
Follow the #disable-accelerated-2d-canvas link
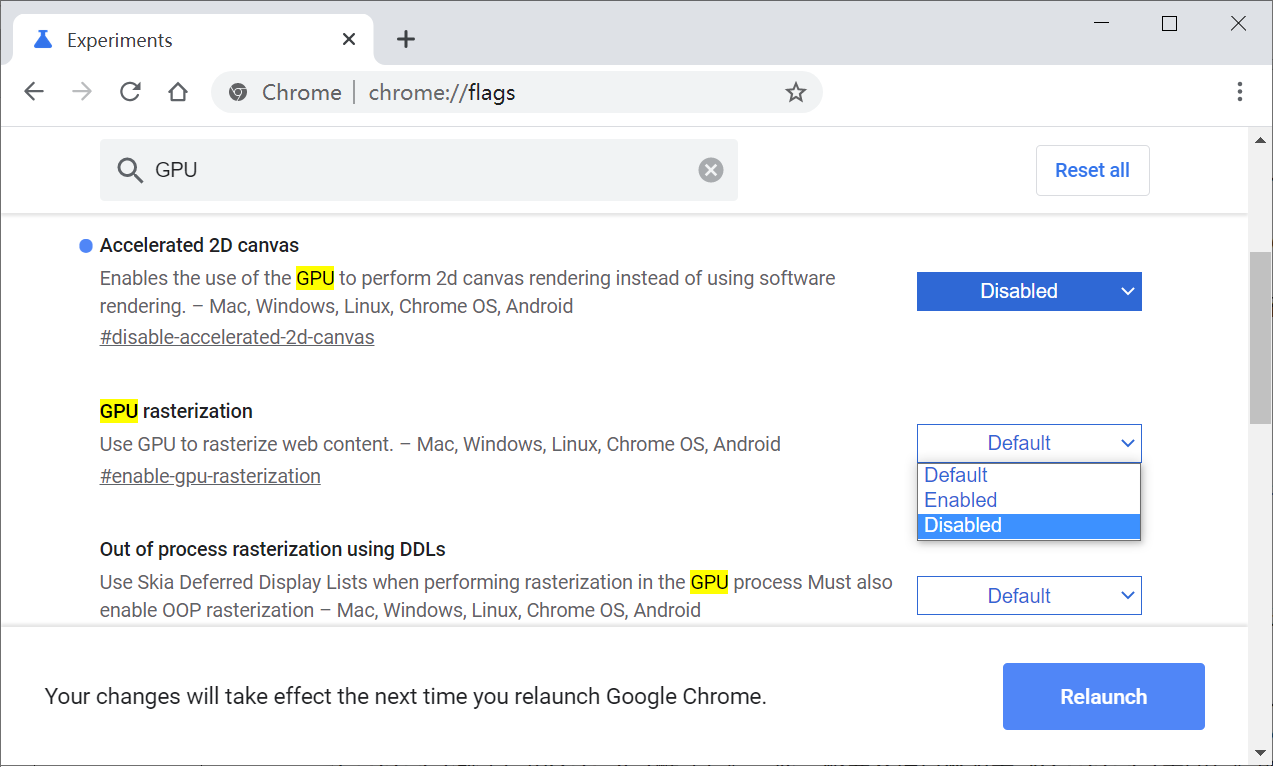point(237,337)
